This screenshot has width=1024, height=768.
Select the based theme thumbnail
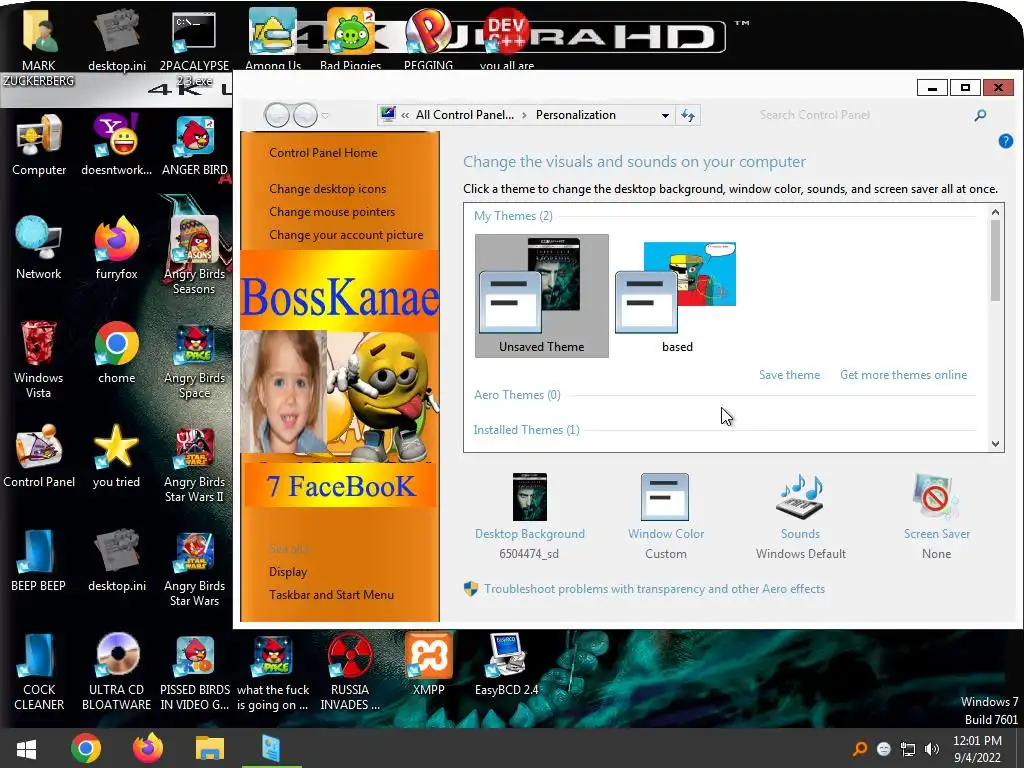(677, 296)
